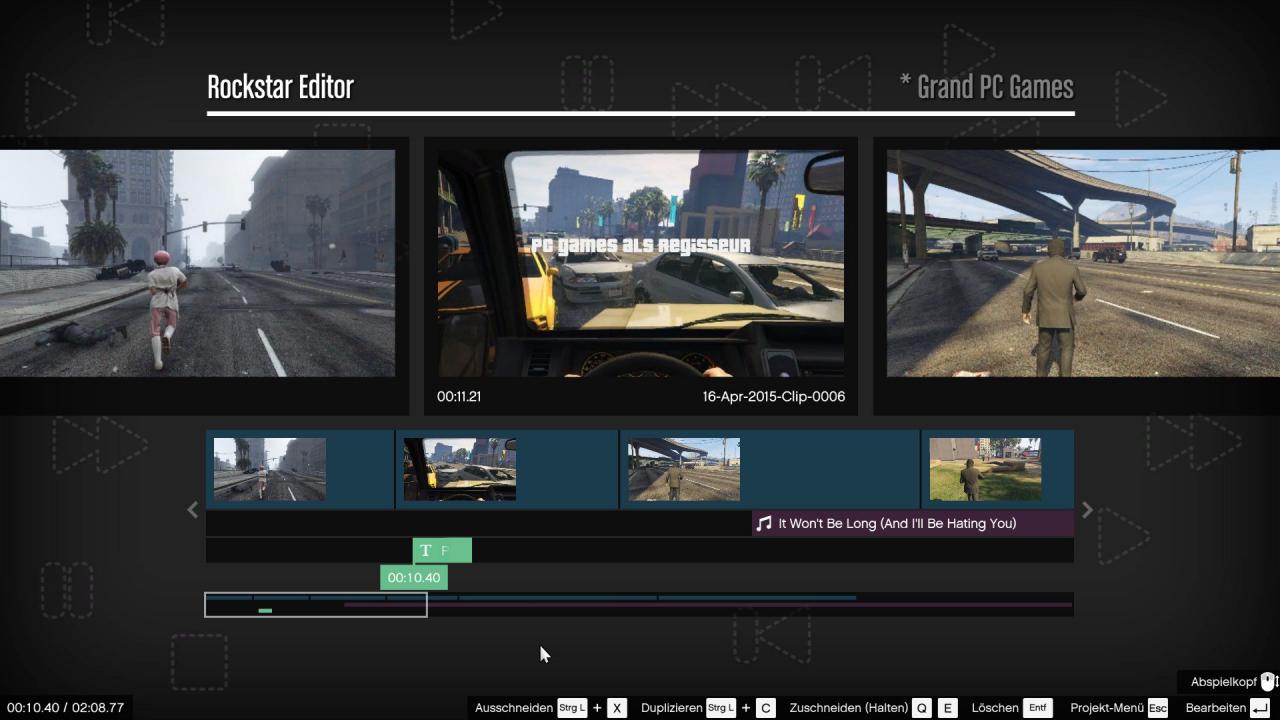
Task: Click the clip name 16-Apr-2015-Clip-0006
Action: (774, 397)
